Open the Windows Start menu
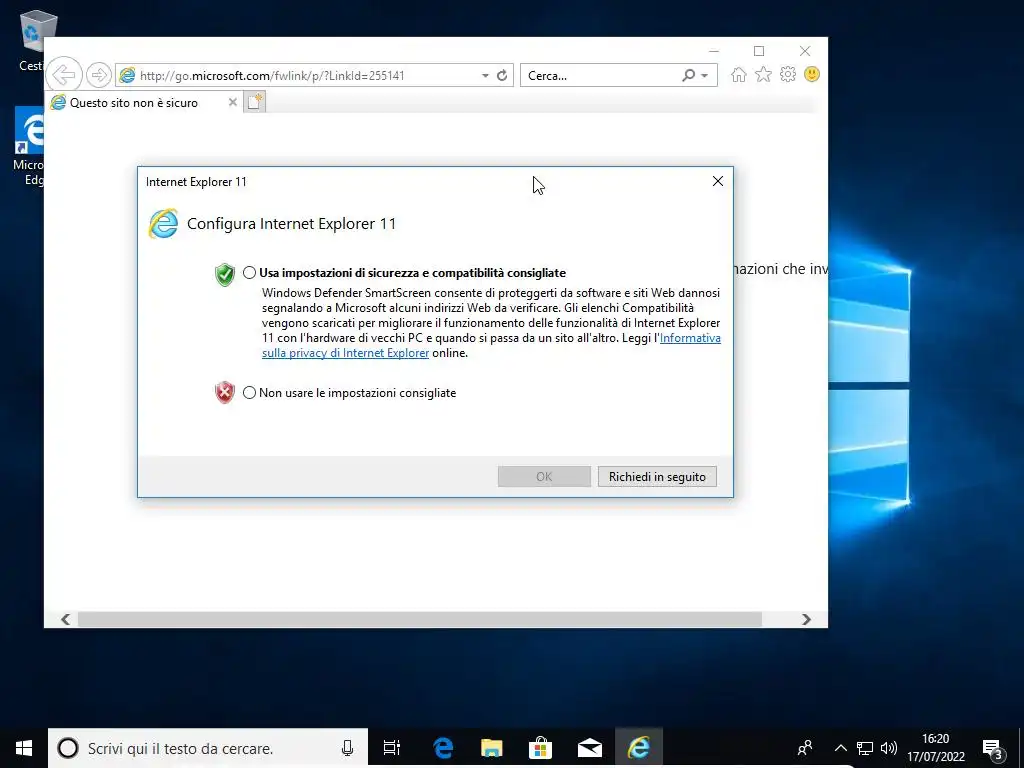Screen dimensions: 1024x768 [24, 748]
